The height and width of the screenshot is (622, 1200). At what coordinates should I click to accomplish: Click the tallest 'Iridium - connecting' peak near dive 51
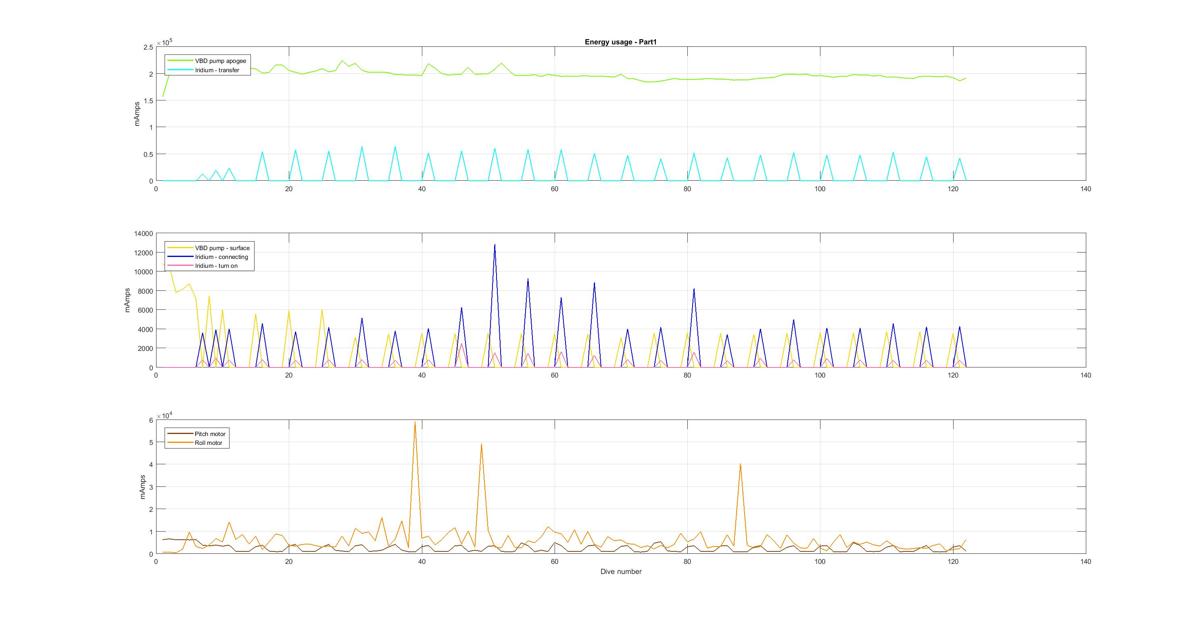(x=495, y=245)
